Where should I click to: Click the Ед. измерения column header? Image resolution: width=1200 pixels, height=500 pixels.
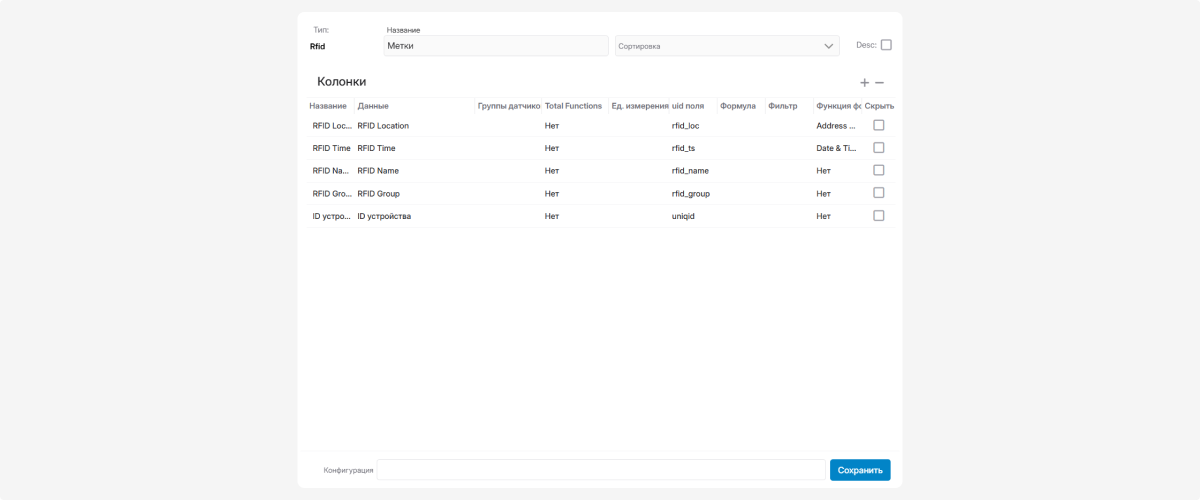(x=640, y=106)
